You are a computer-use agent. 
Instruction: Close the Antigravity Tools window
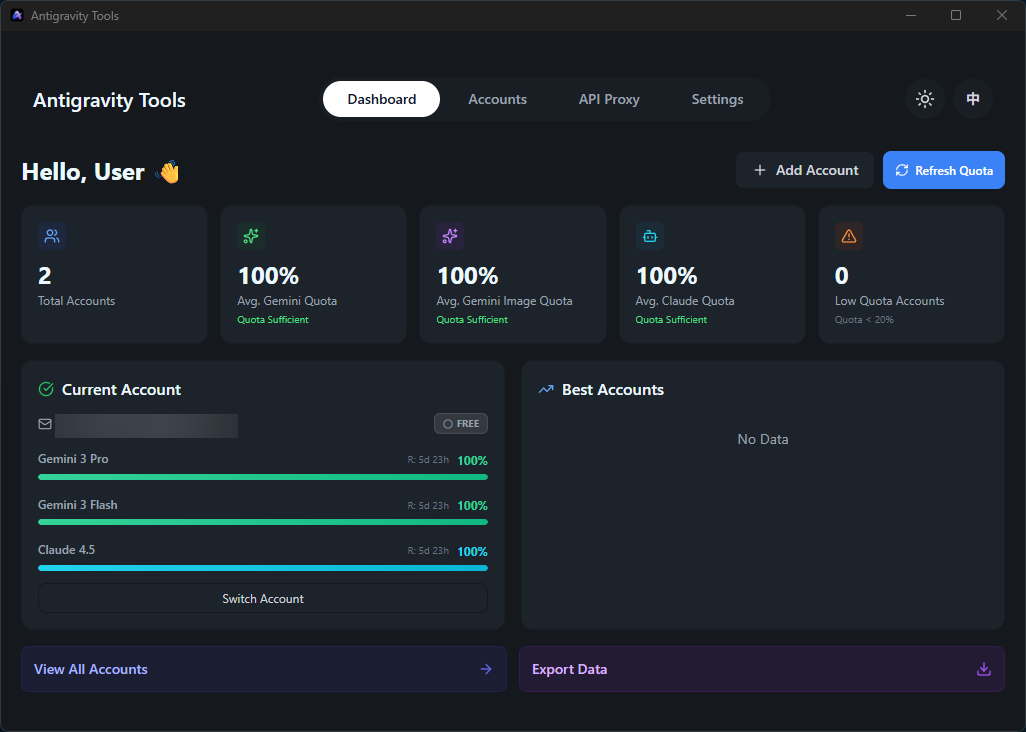(x=1002, y=15)
